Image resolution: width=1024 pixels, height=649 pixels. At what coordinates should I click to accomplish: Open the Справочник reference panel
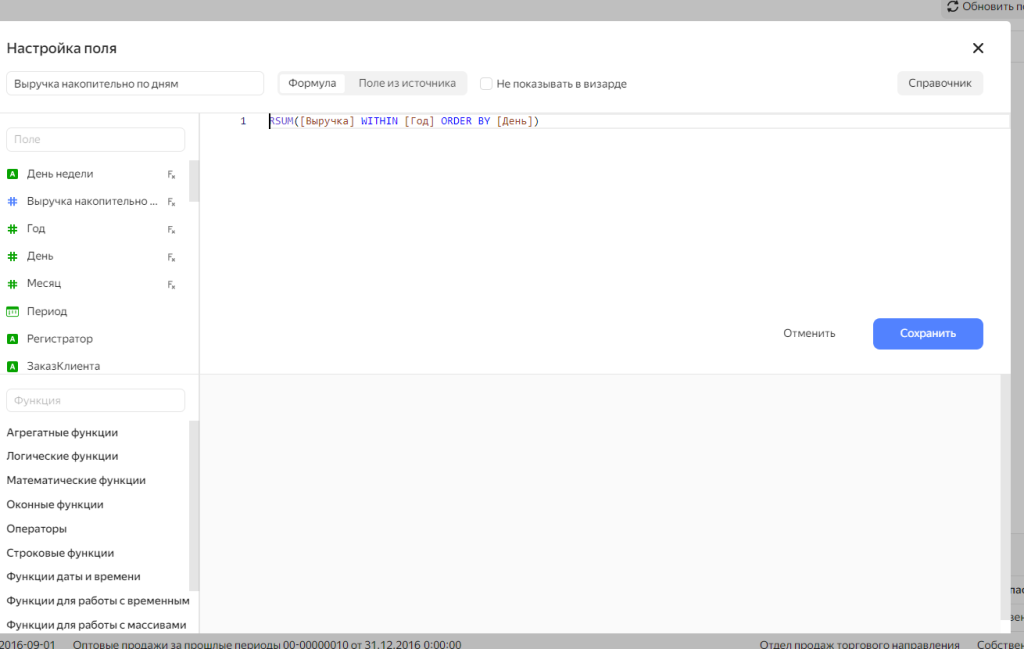click(x=940, y=83)
